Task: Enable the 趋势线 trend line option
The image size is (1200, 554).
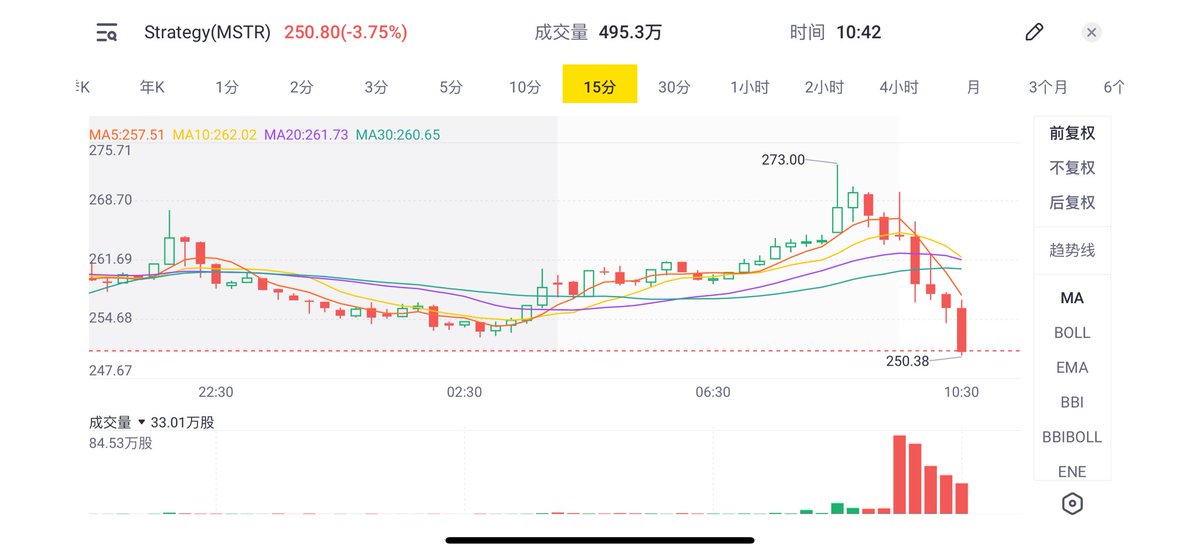Action: [x=1072, y=250]
